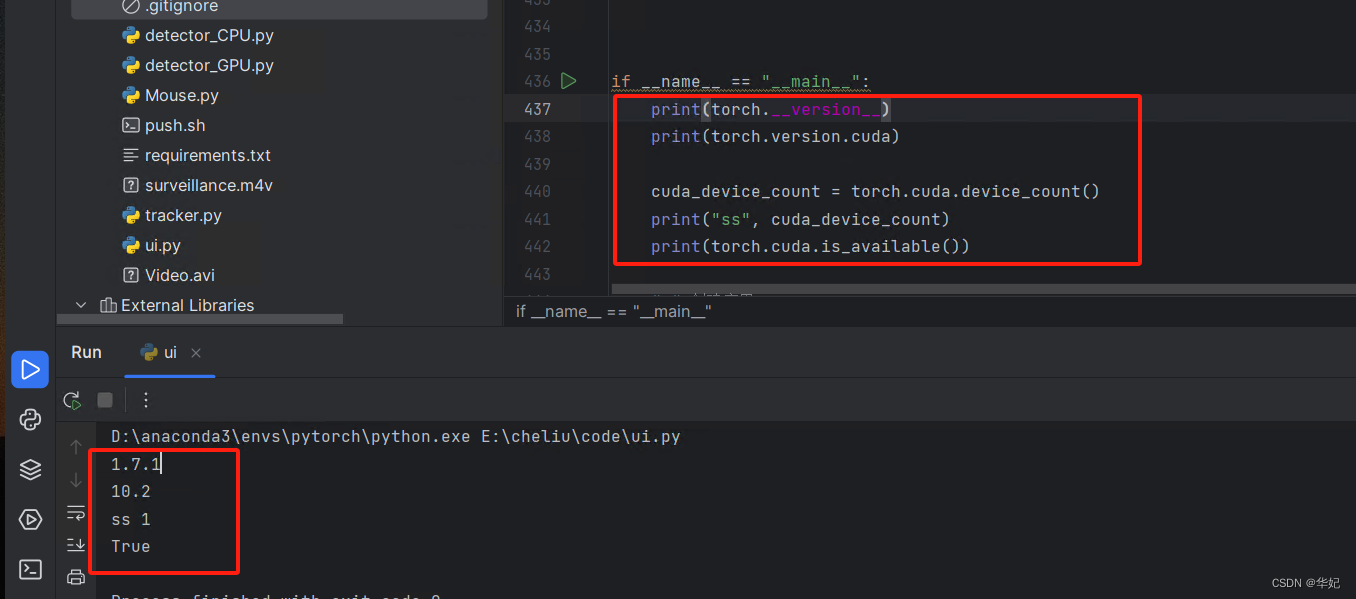This screenshot has width=1356, height=599.
Task: Click the Run tool window title
Action: (x=86, y=352)
